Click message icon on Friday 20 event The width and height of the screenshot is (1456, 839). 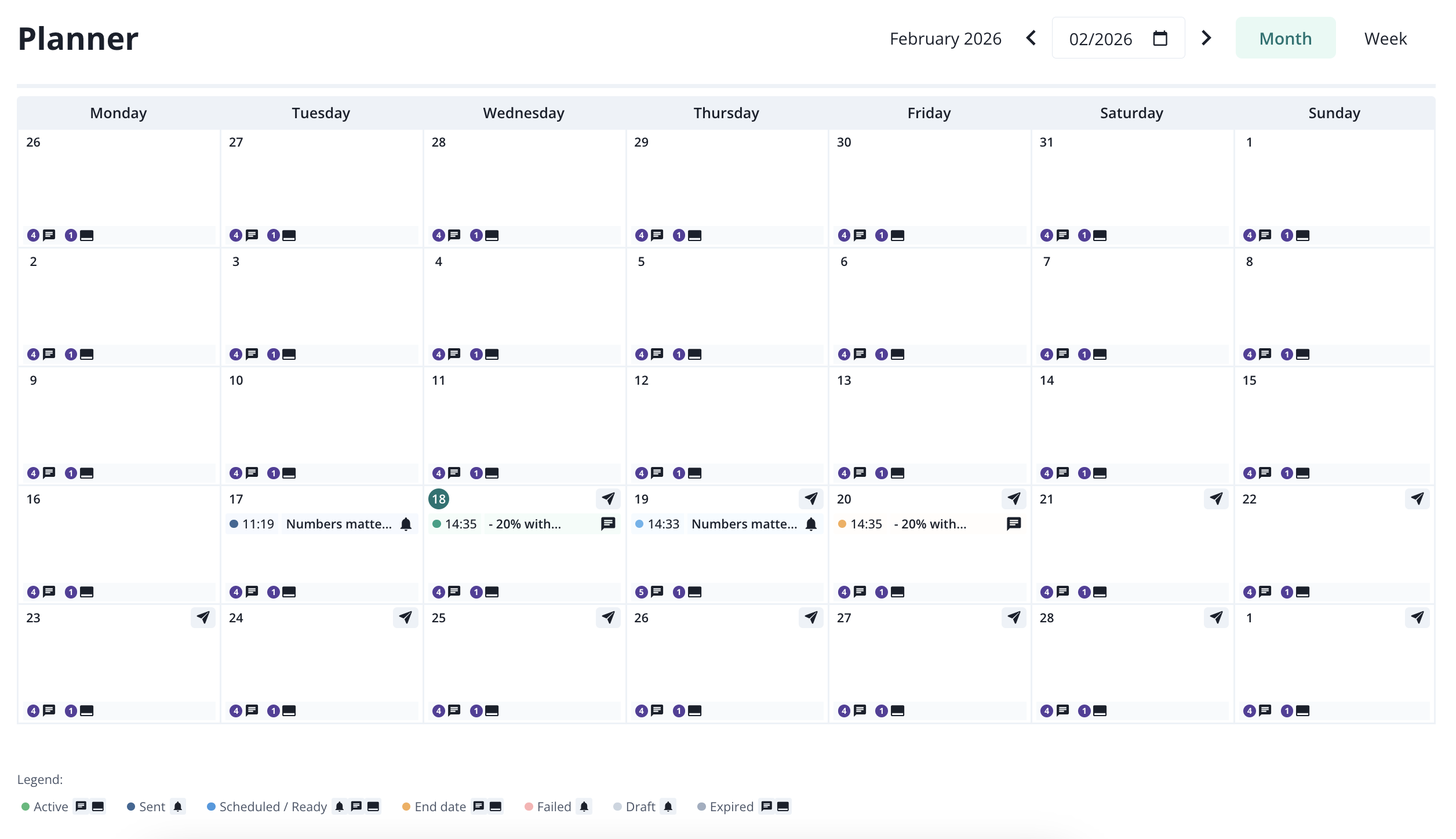pos(1013,524)
